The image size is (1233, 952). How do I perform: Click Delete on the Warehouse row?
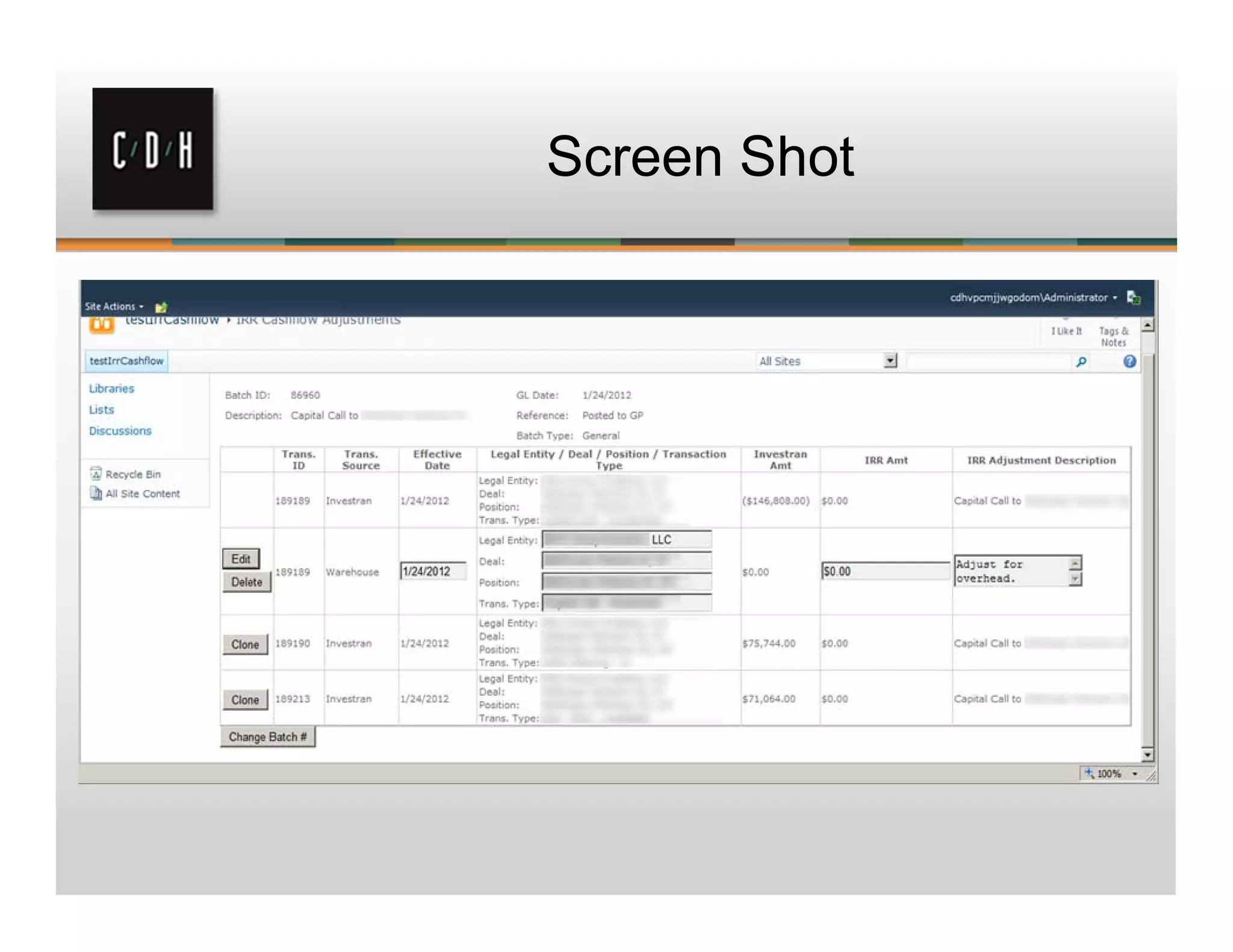(x=247, y=582)
